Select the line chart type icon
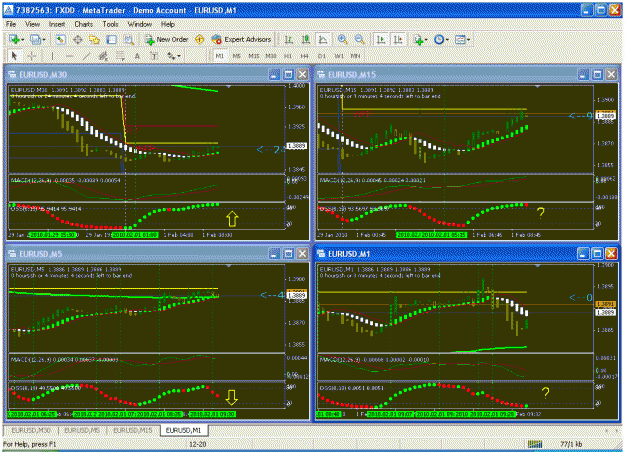Screen dimensions: 625x452 [323, 39]
